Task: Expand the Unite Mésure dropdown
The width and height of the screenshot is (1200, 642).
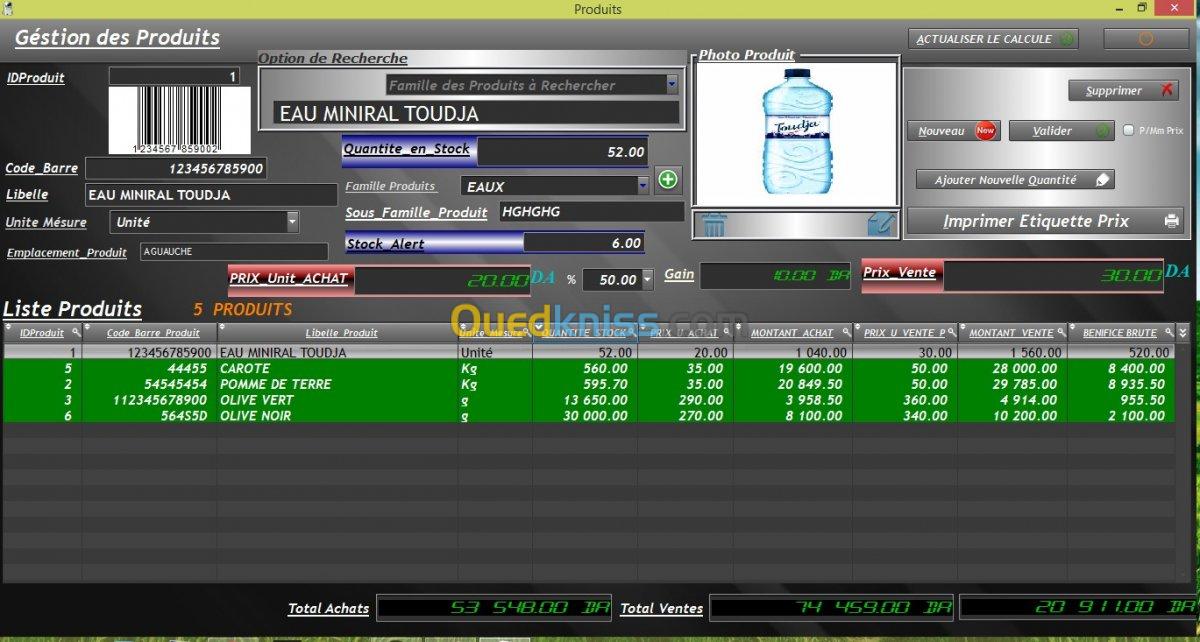Action: coord(292,221)
